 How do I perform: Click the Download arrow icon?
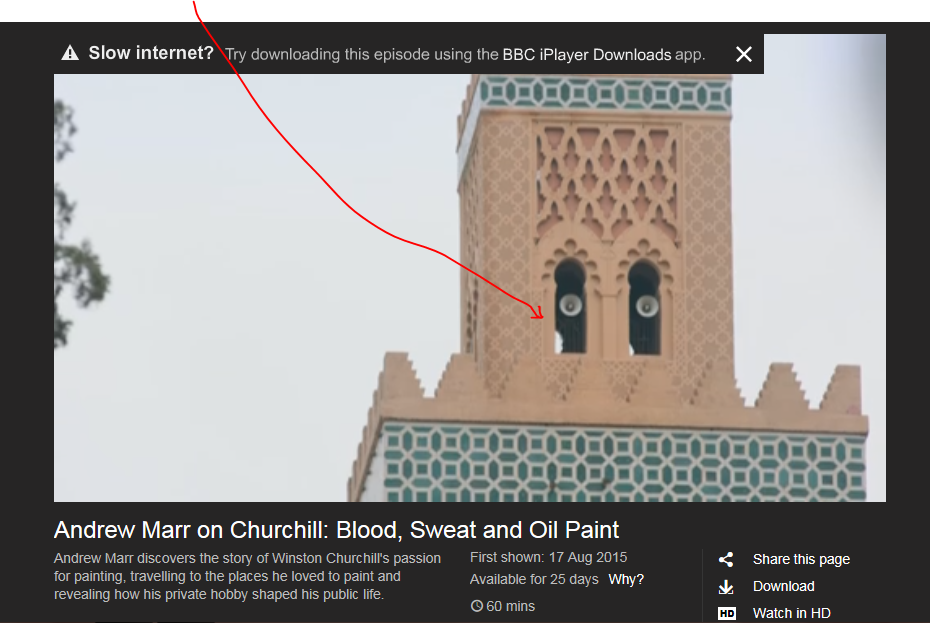point(726,587)
